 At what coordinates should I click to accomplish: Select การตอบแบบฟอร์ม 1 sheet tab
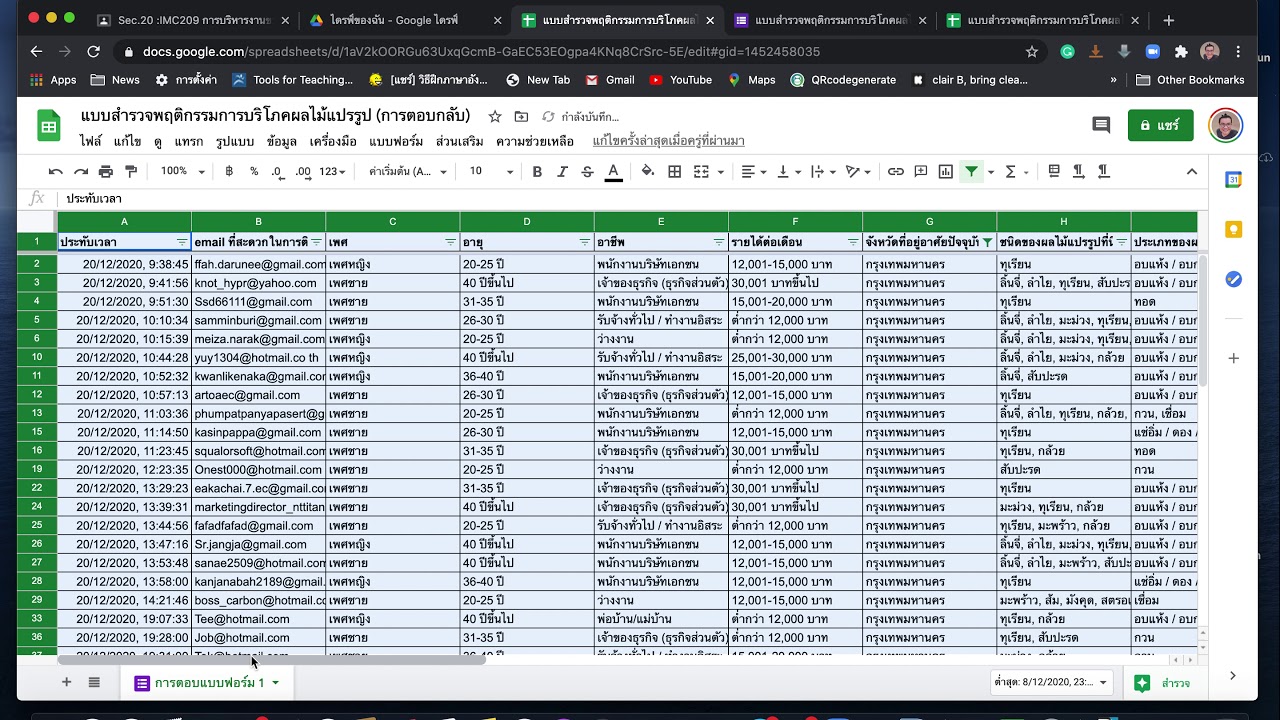pos(206,683)
